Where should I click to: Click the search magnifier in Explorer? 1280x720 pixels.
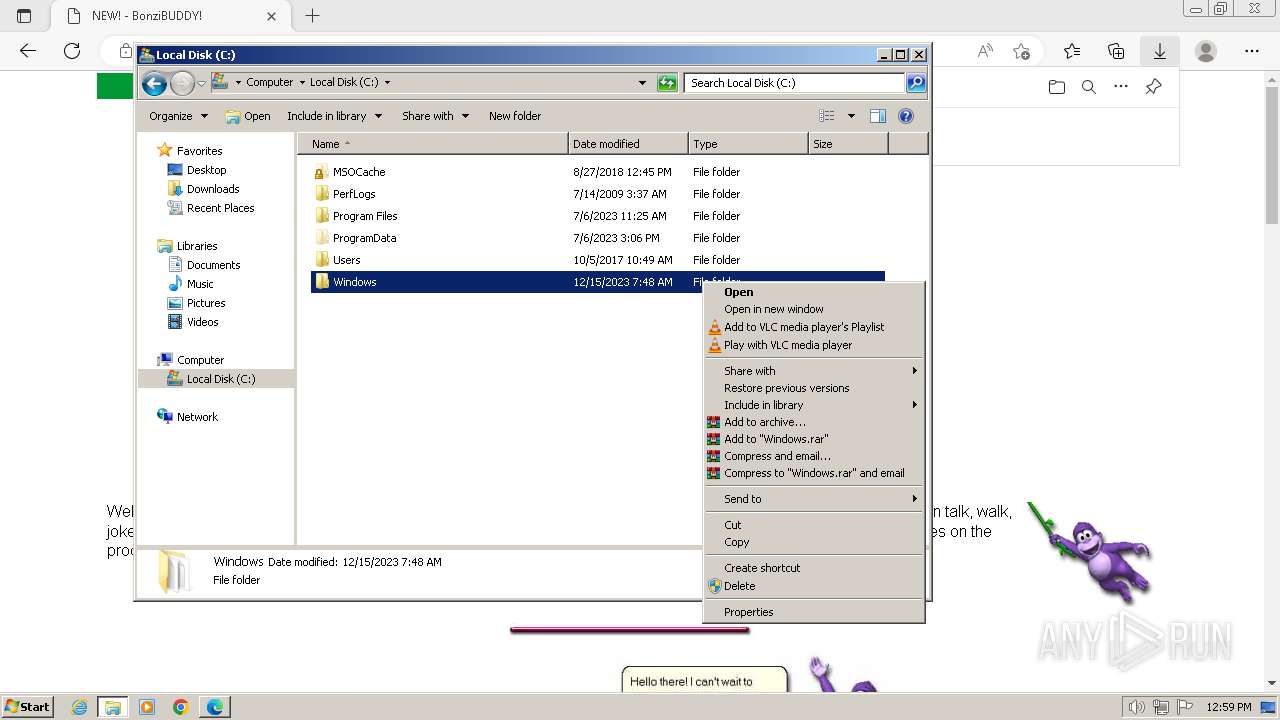[916, 83]
